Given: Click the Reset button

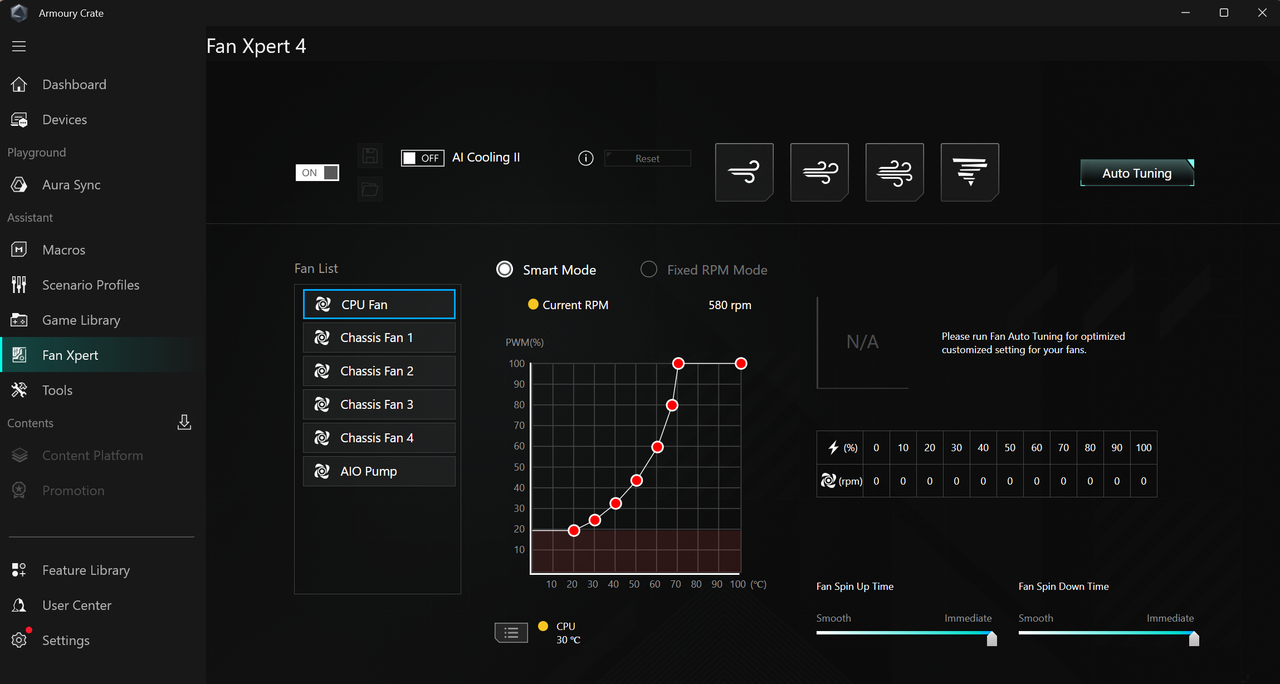Looking at the screenshot, I should pos(647,158).
